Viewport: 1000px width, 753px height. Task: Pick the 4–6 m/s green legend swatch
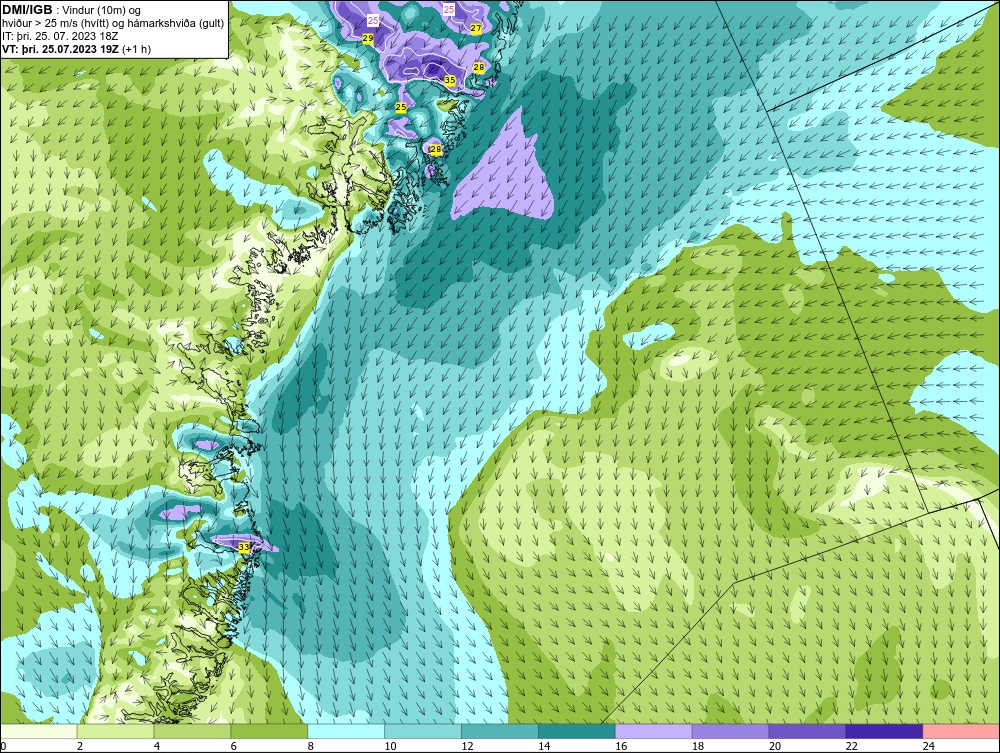193,731
